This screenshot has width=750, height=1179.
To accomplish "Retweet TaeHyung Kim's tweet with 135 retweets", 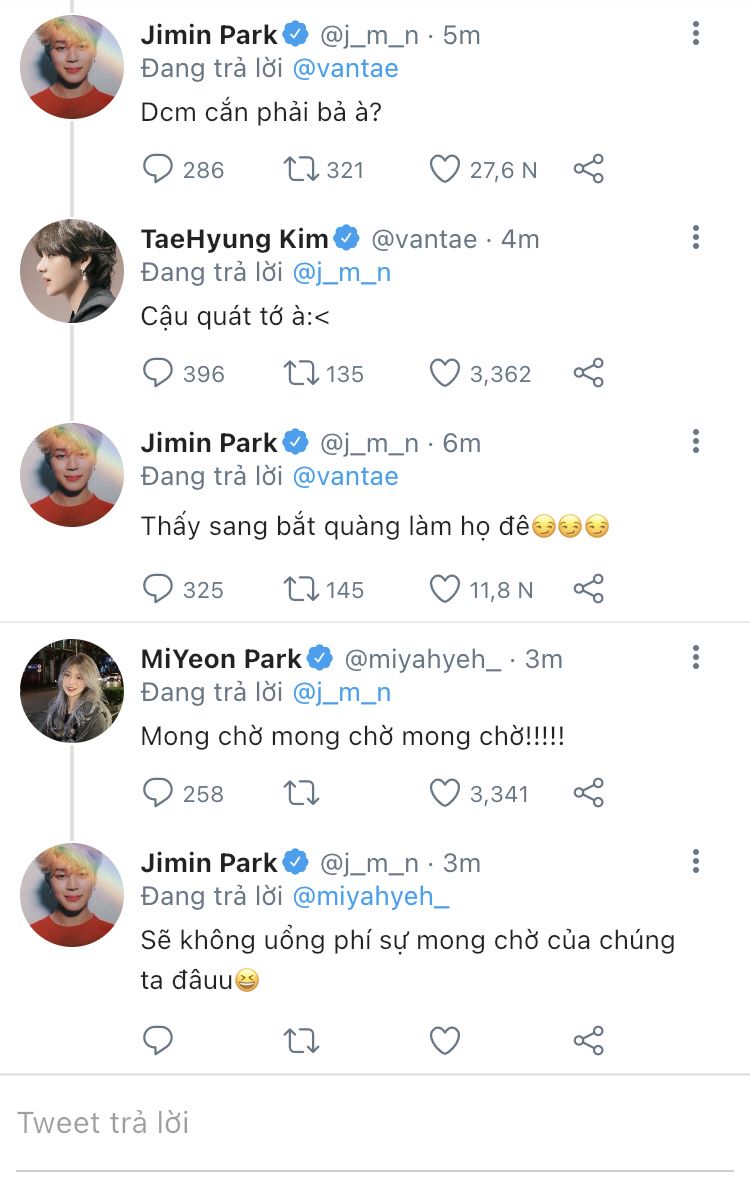I will pyautogui.click(x=301, y=373).
